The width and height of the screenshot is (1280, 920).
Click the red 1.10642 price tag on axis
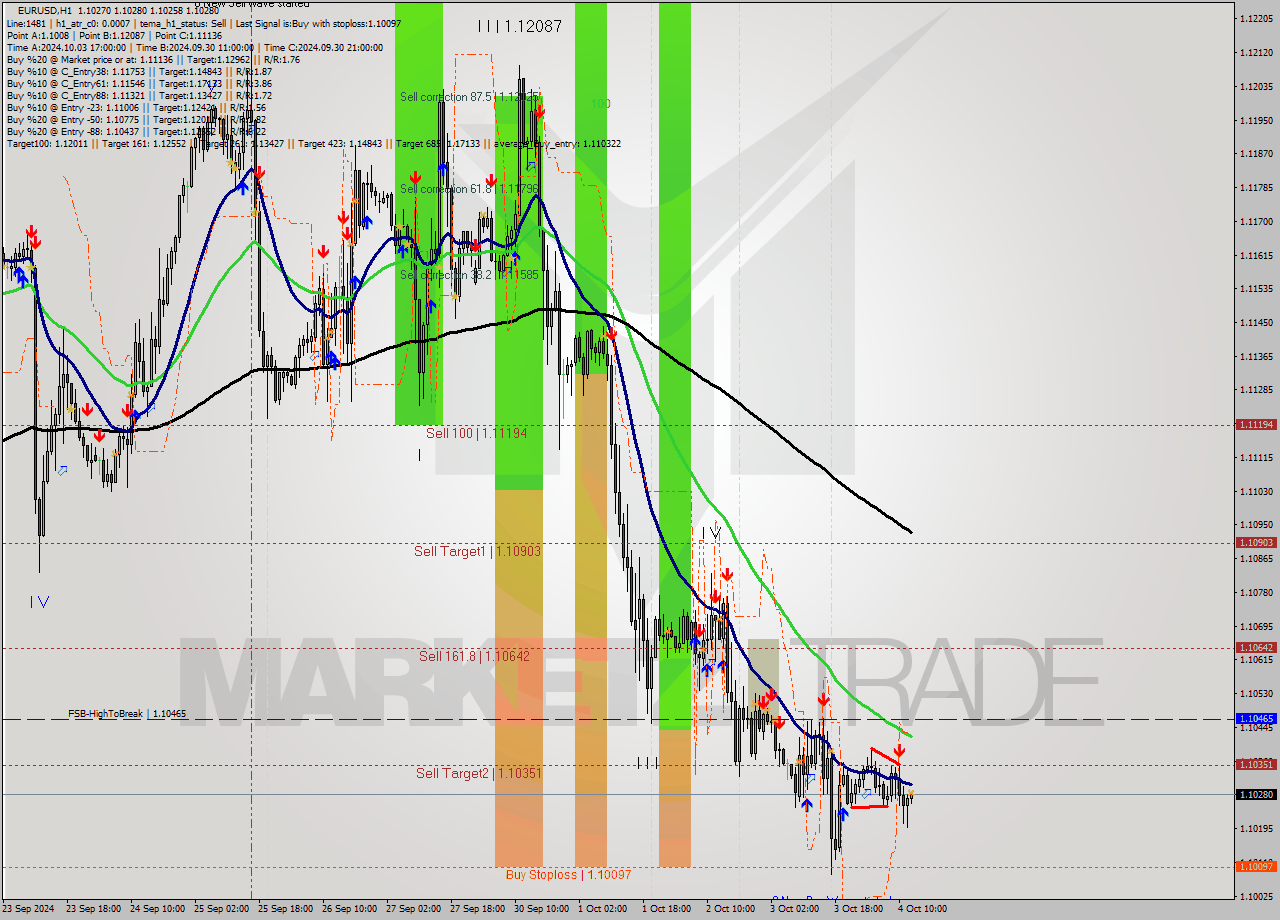pos(1256,648)
